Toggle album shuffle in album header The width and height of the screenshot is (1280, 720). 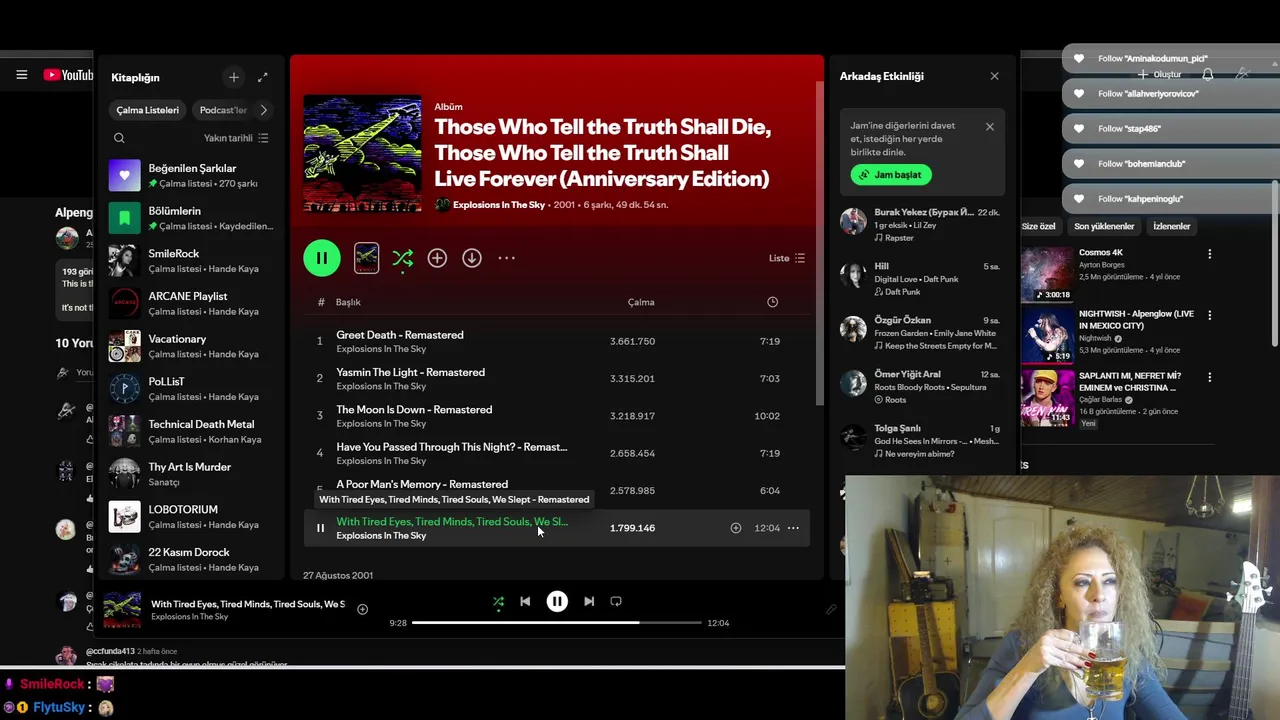point(403,258)
